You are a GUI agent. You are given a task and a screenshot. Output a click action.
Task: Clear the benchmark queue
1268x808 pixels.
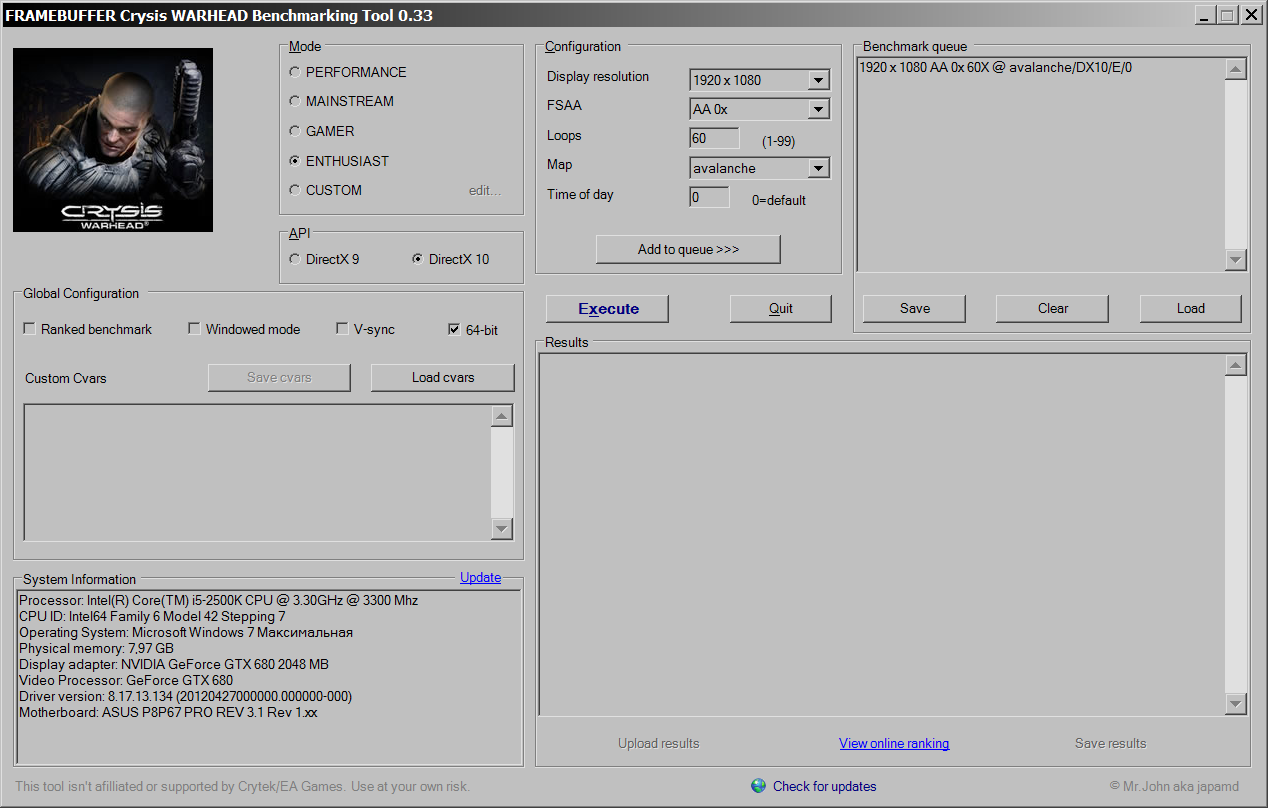pos(1052,309)
